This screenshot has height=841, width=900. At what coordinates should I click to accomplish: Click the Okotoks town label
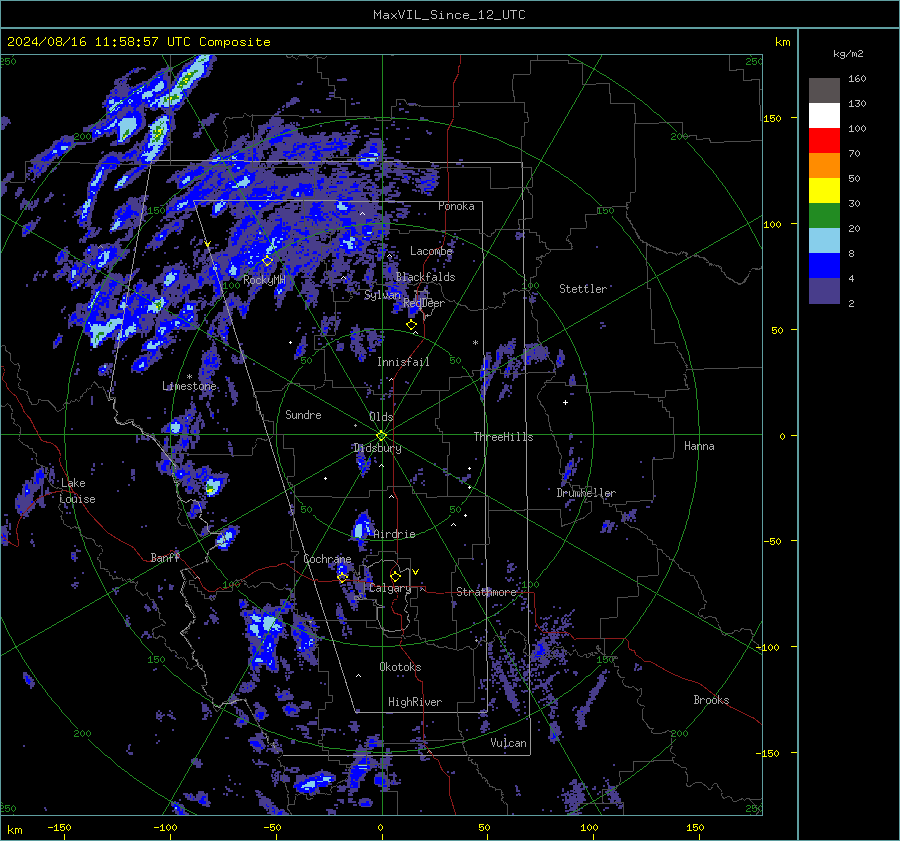(x=400, y=667)
